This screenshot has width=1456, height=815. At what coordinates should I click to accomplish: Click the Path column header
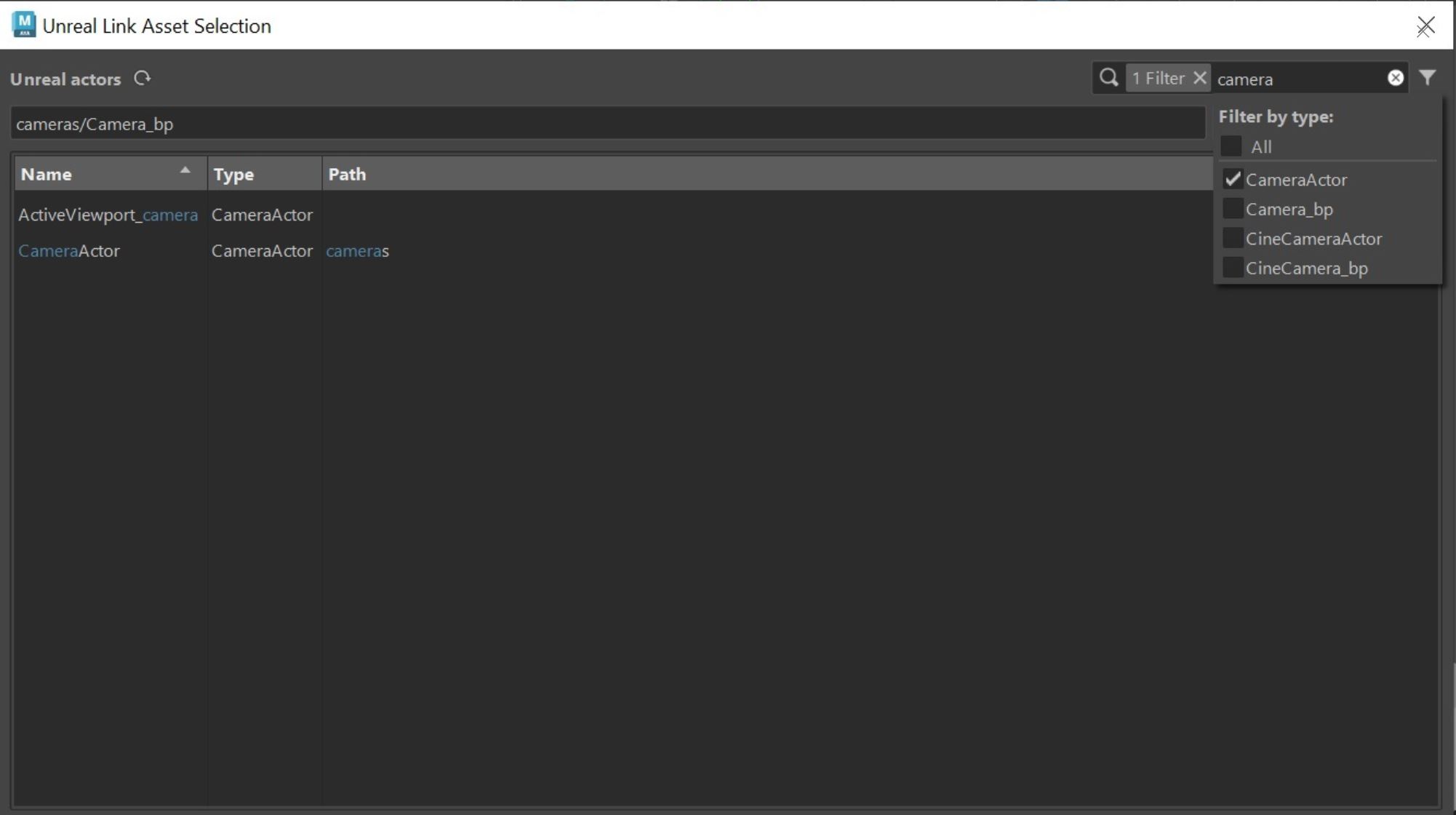tap(347, 174)
